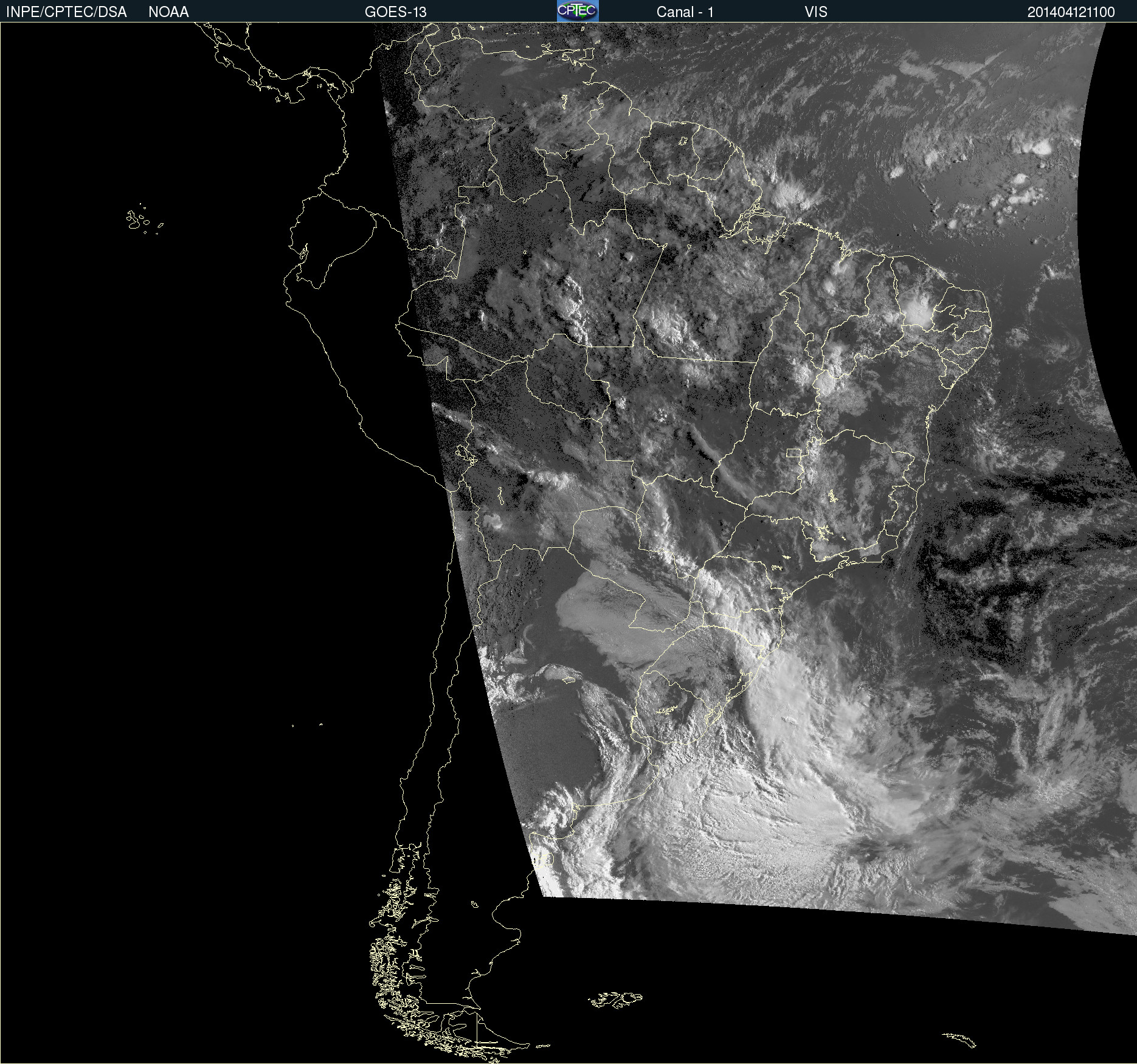
Task: Click the GOES-13 satellite label
Action: (396, 12)
